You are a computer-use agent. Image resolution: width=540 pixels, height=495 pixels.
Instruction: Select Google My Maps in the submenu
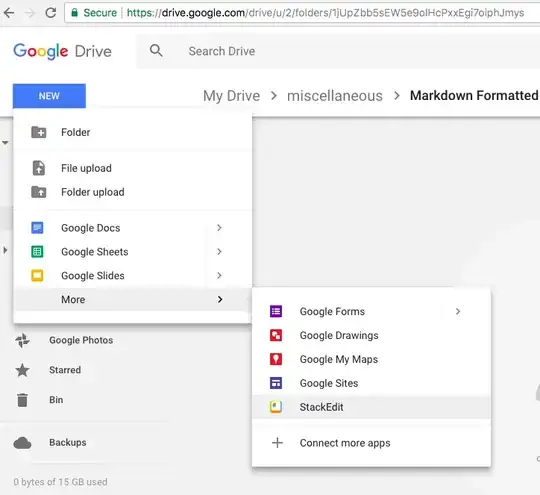[371, 359]
